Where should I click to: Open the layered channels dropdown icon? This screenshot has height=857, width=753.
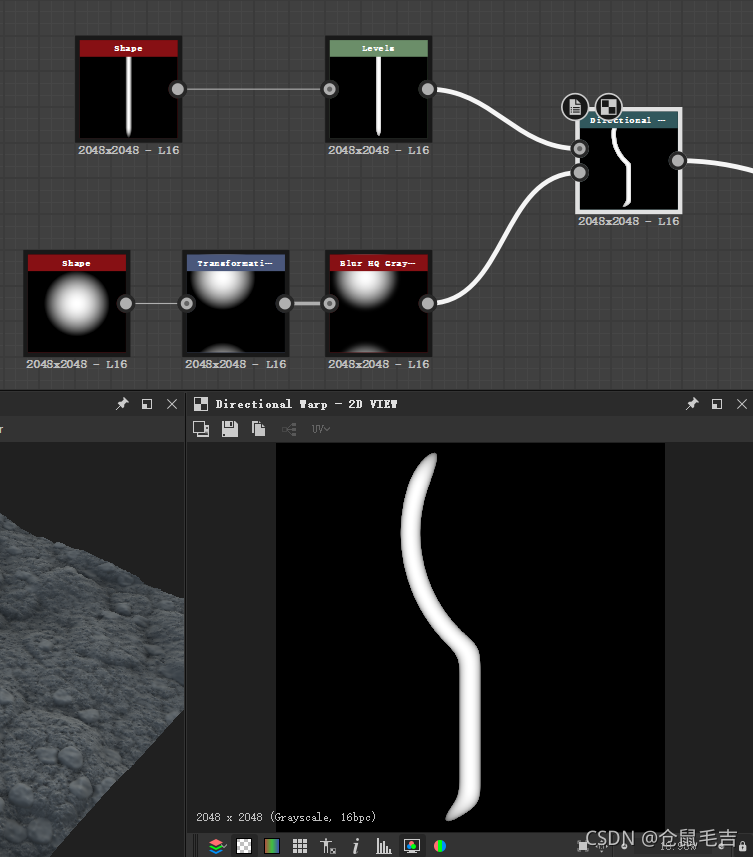click(x=217, y=846)
